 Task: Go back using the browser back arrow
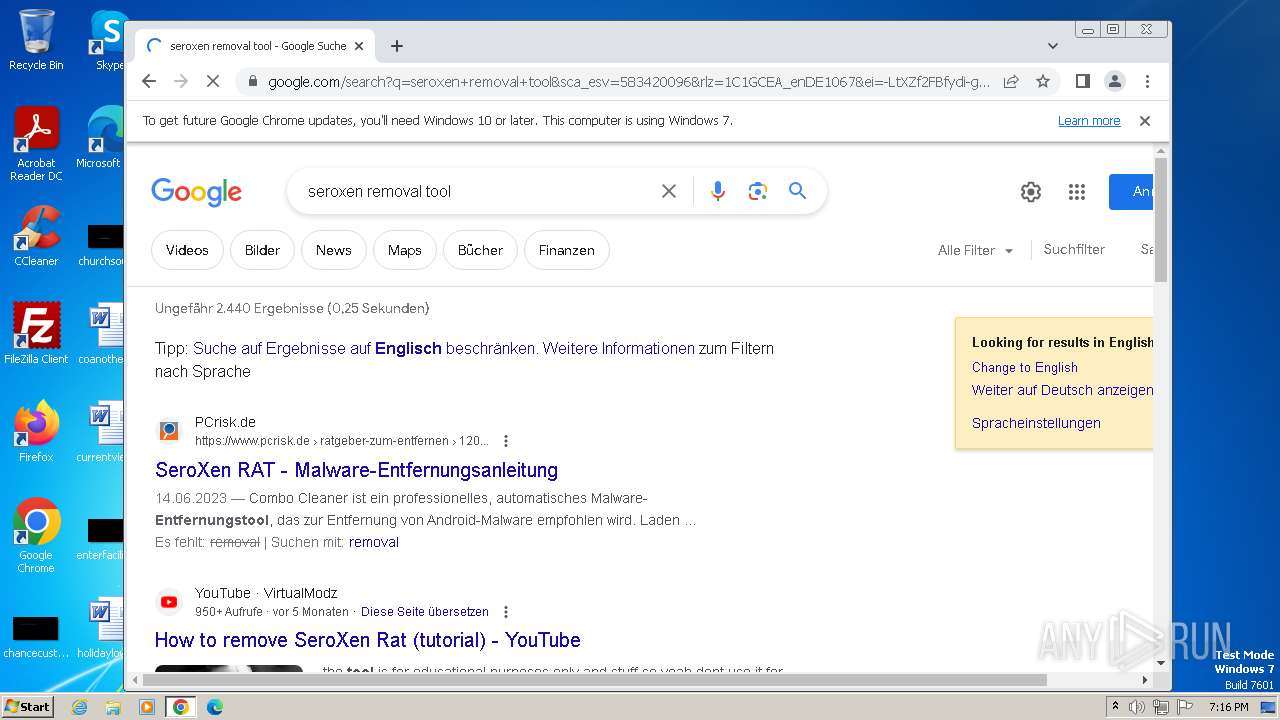149,81
